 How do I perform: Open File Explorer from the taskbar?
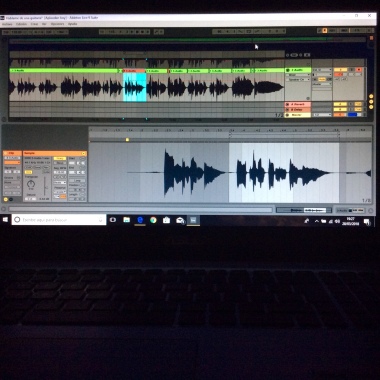pos(127,220)
